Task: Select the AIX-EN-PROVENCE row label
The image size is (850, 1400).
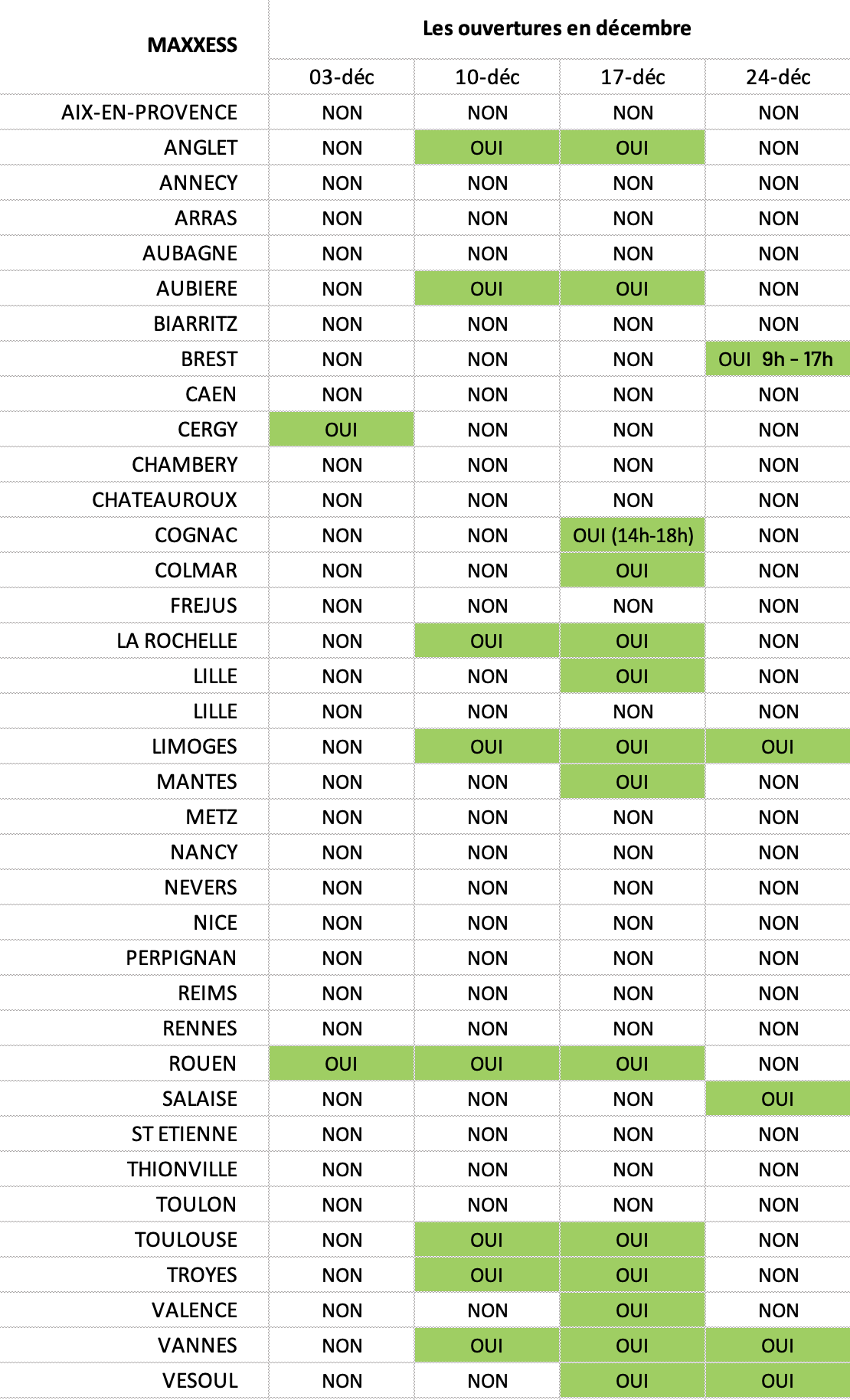Action: coord(149,113)
